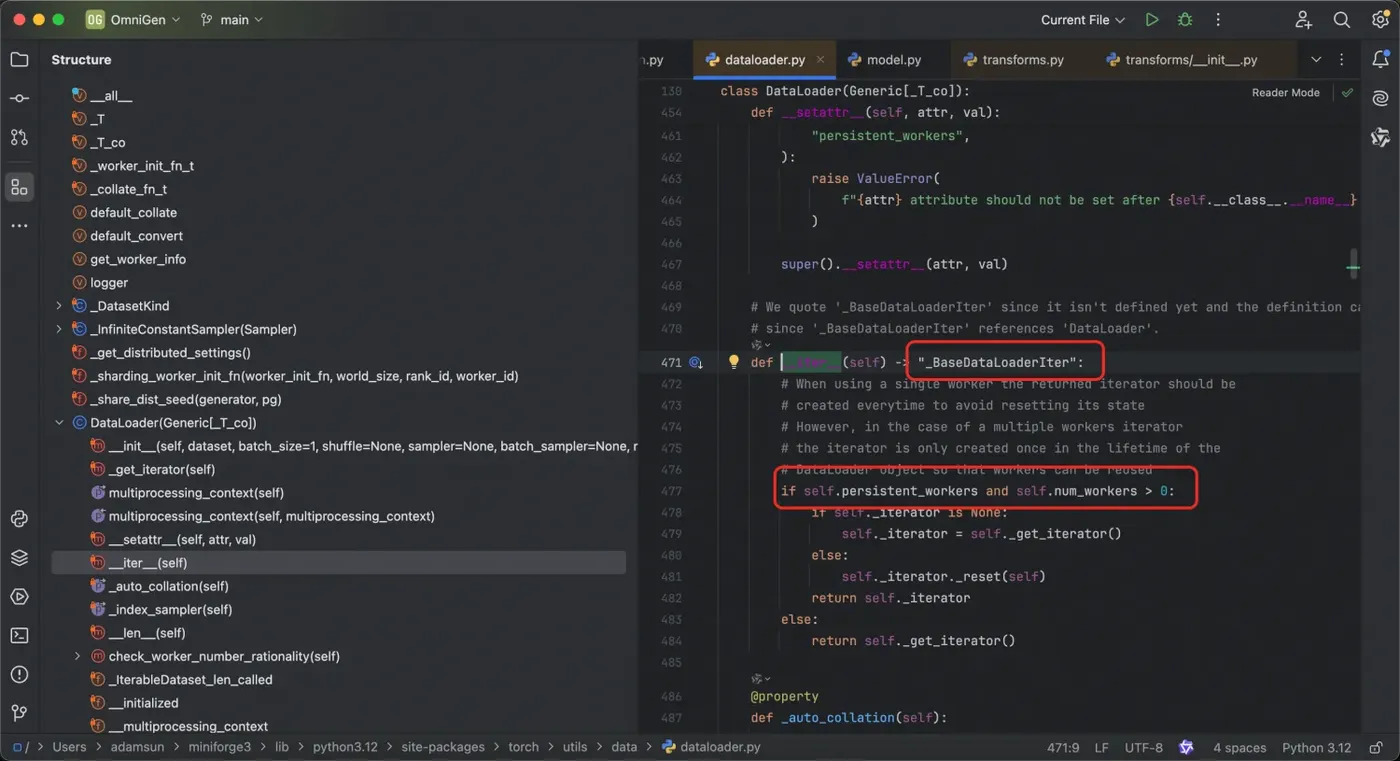Click the inlay hints marker above line 486
Viewport: 1400px width, 761px height.
[762, 678]
